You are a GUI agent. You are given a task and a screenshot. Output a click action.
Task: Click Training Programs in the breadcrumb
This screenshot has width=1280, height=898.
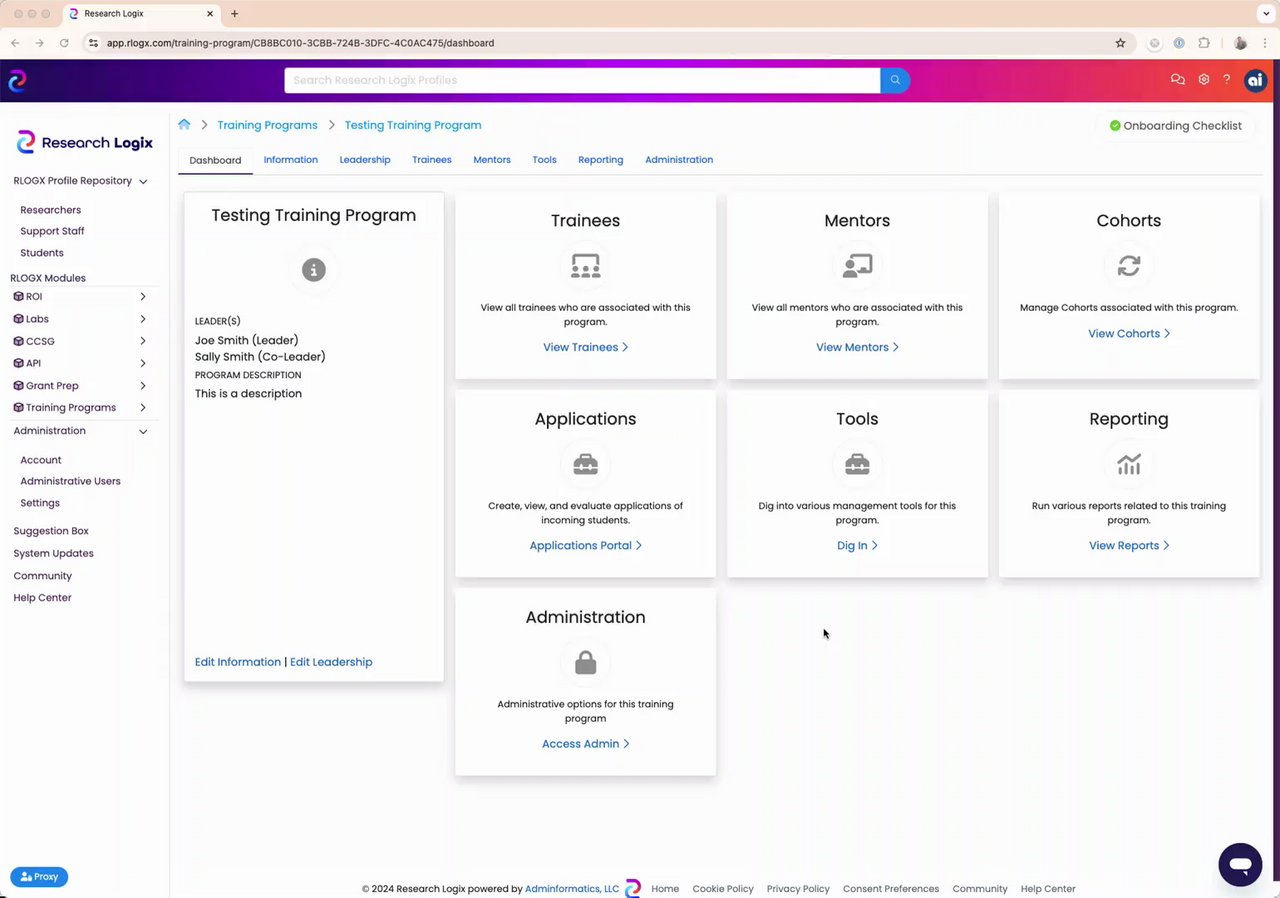267,125
